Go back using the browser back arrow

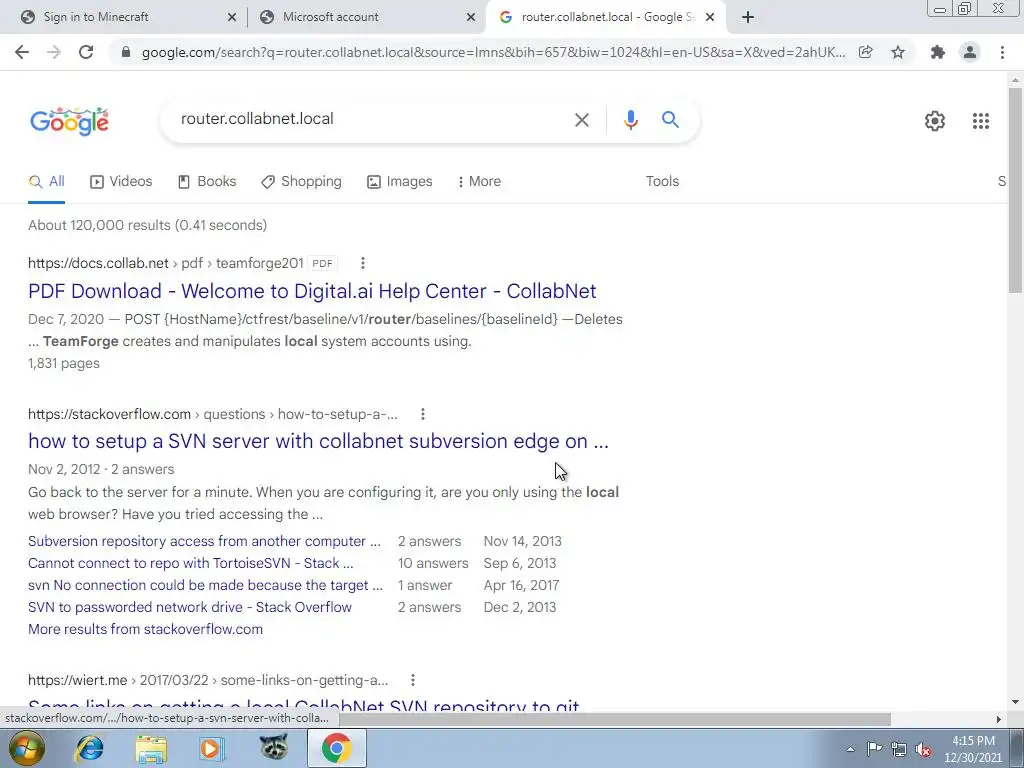click(x=22, y=52)
